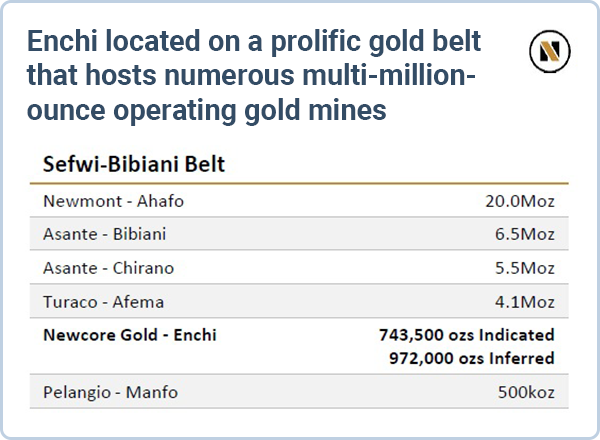Screen dimensions: 600x440
Task: Select the Asante - Chirano row label
Action: [x=108, y=268]
